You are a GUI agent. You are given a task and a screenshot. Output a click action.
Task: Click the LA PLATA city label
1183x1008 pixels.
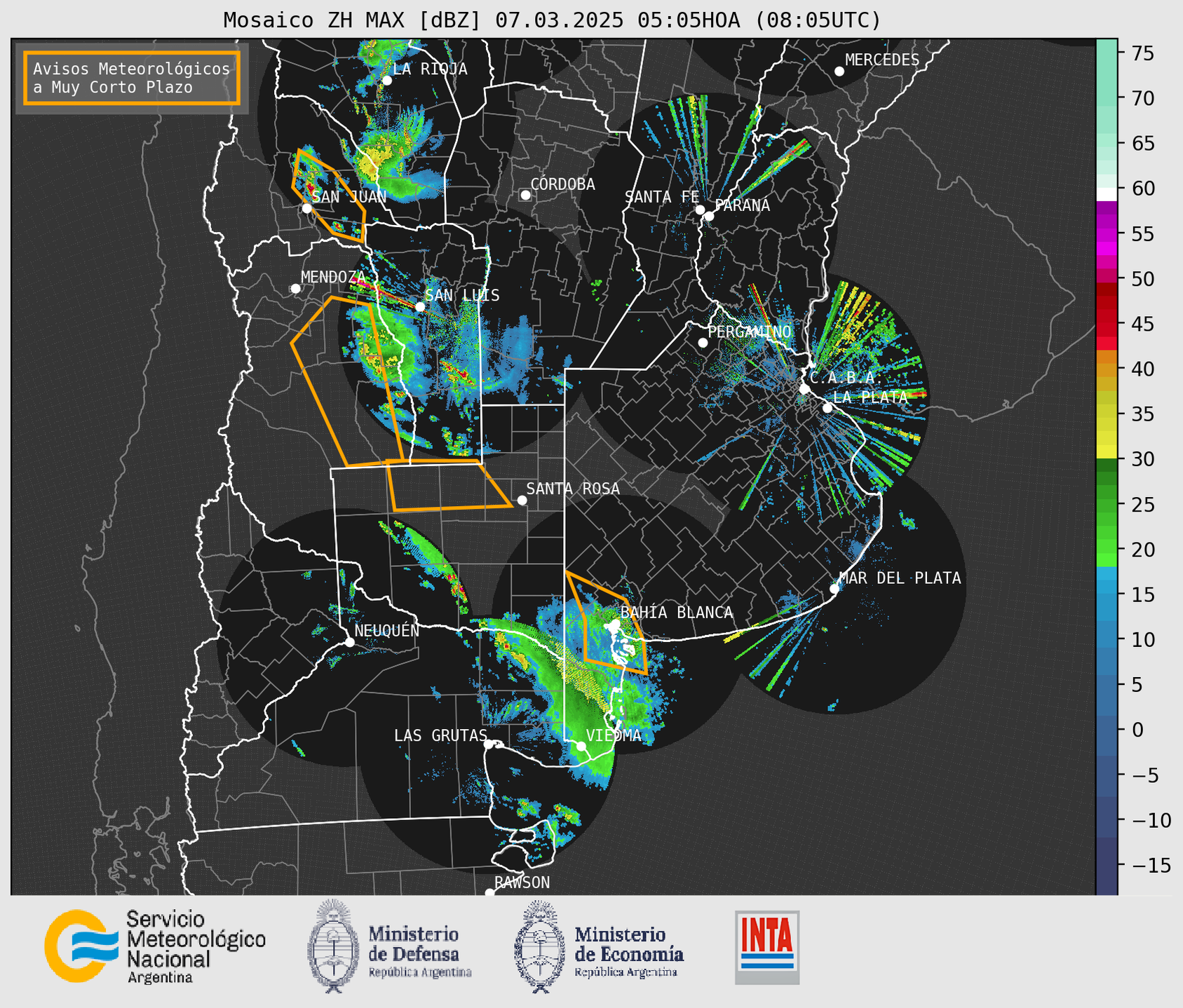click(870, 397)
